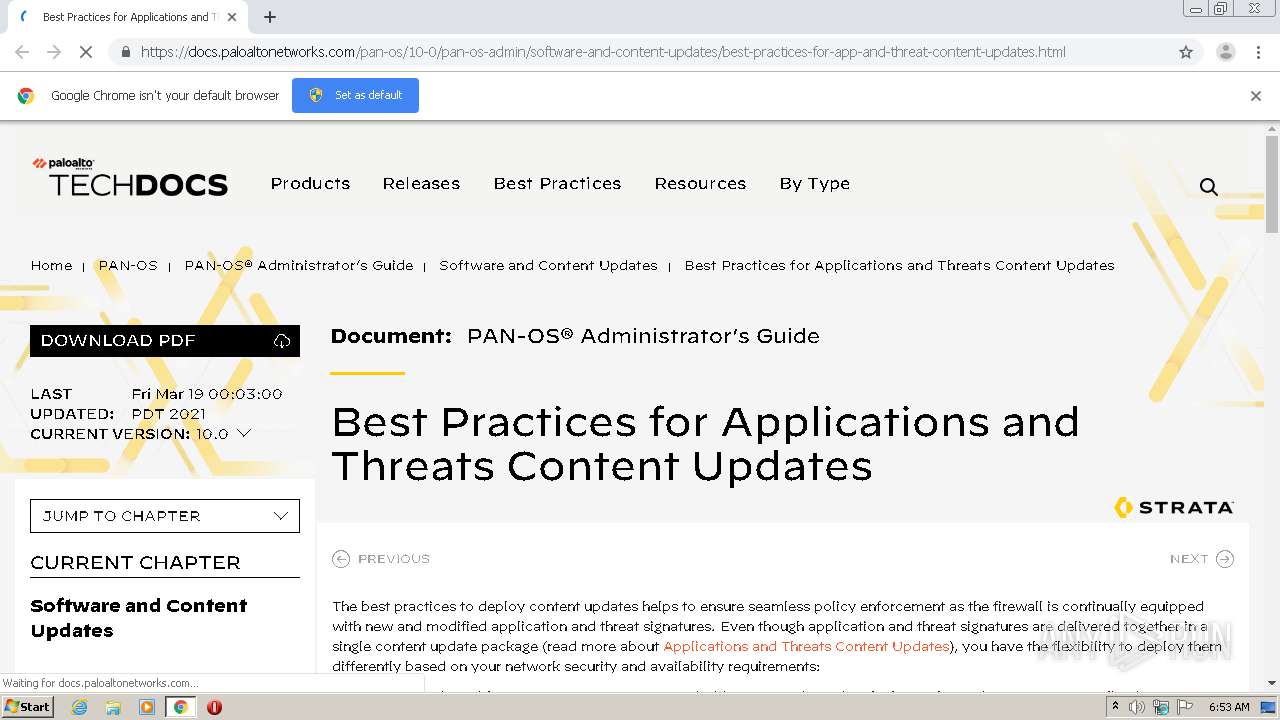The image size is (1280, 720).
Task: Click the browser back arrow
Action: 22,52
